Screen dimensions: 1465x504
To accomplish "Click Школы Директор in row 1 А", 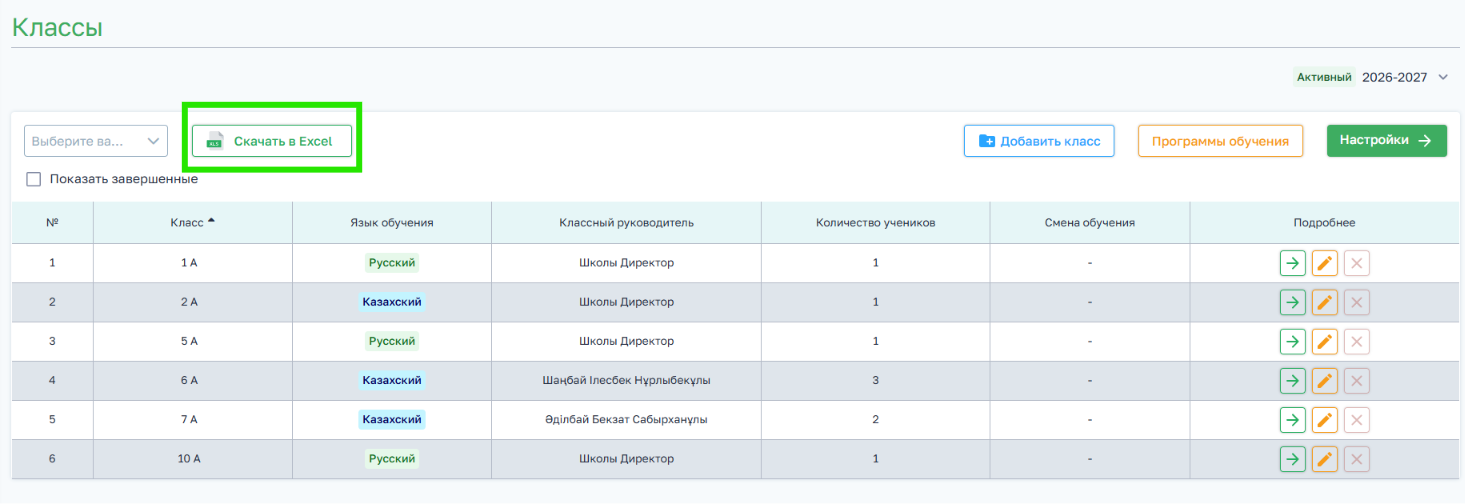I will [x=626, y=263].
